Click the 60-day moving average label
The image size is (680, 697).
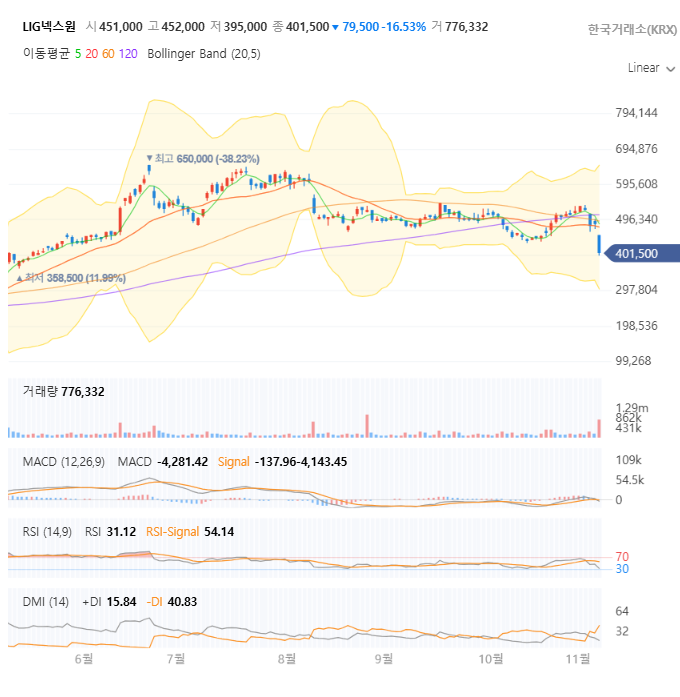[108, 54]
